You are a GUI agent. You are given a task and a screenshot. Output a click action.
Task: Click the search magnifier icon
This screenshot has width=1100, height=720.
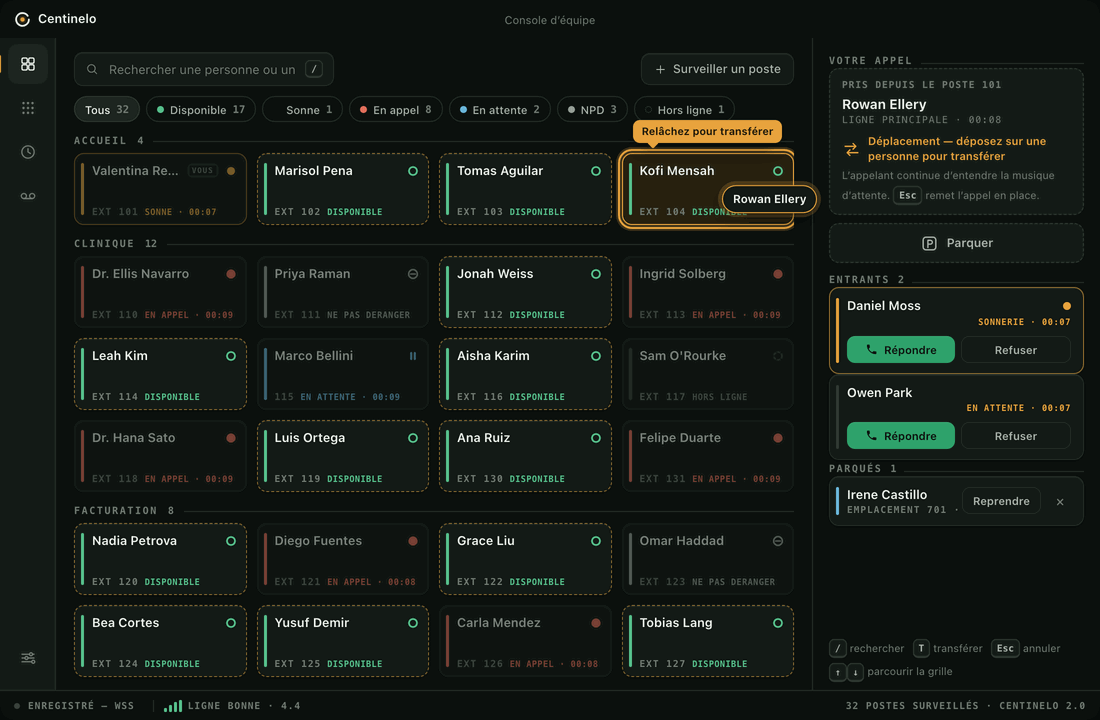pos(92,69)
